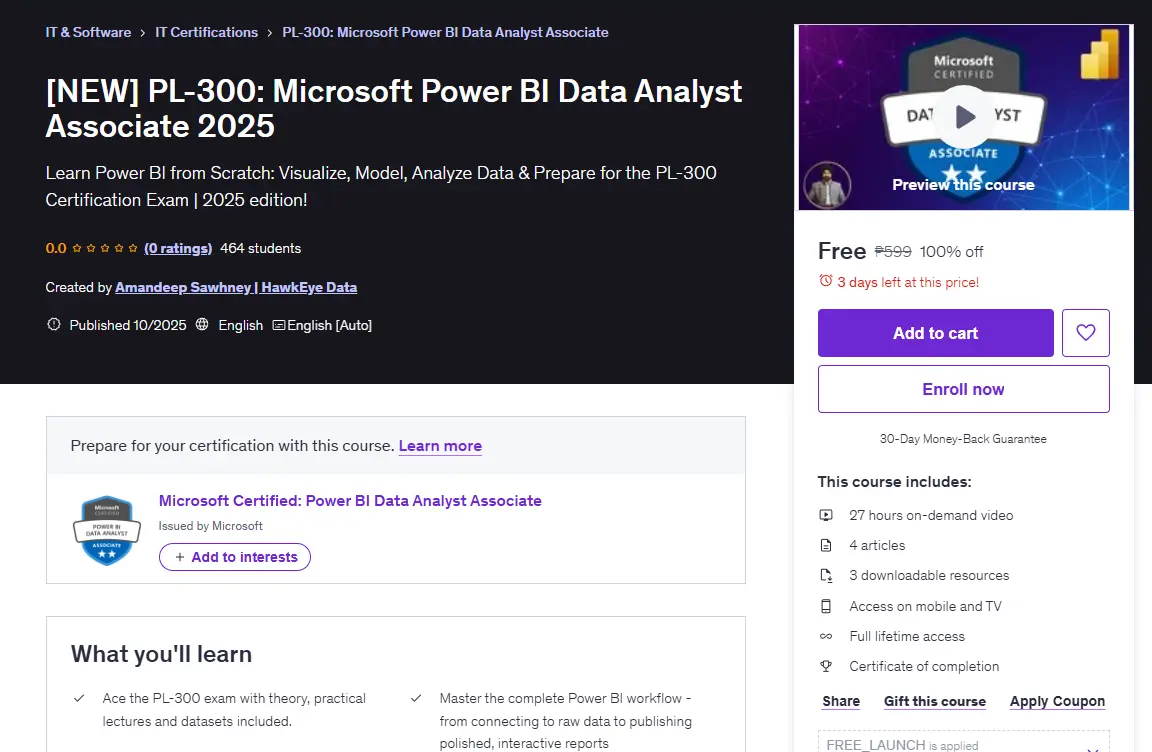Play the course preview video
1152x752 pixels.
click(x=964, y=117)
